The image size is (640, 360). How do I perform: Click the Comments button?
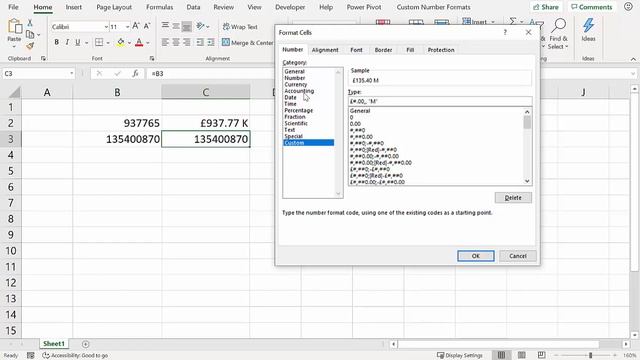[591, 7]
